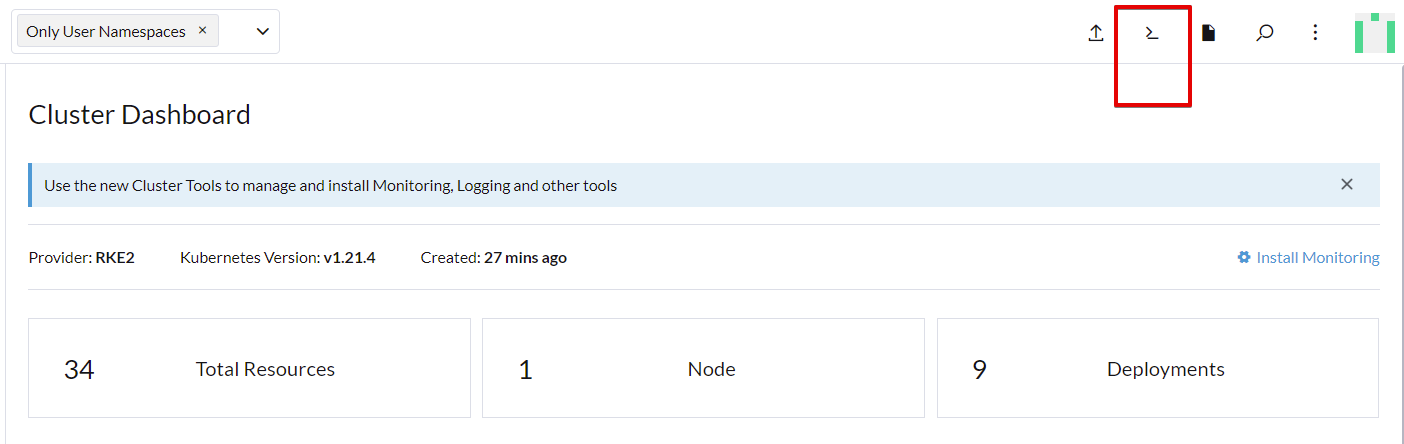
Task: Click the Install Monitoring link
Action: (1318, 257)
